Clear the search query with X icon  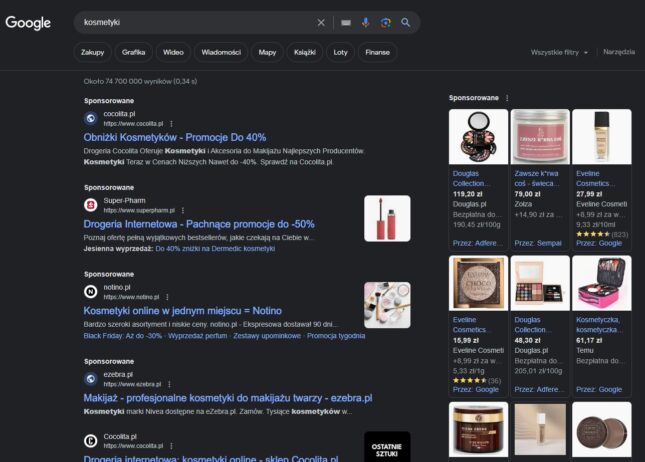(321, 23)
